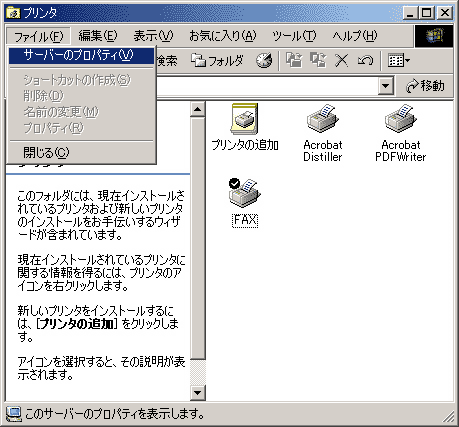The height and width of the screenshot is (427, 459).
Task: Click the info pane scrollbar up arrow
Action: pyautogui.click(x=198, y=109)
